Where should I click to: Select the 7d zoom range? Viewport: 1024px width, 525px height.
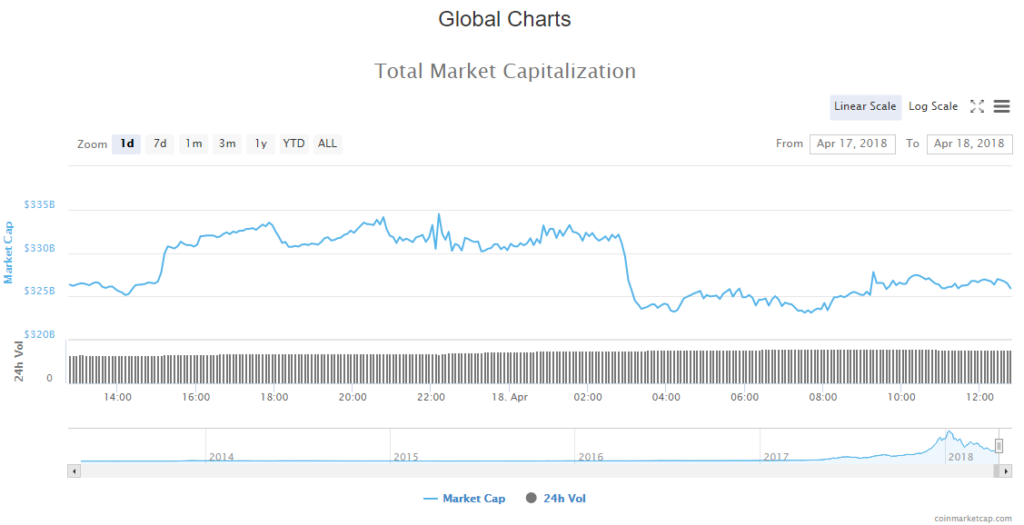(159, 144)
